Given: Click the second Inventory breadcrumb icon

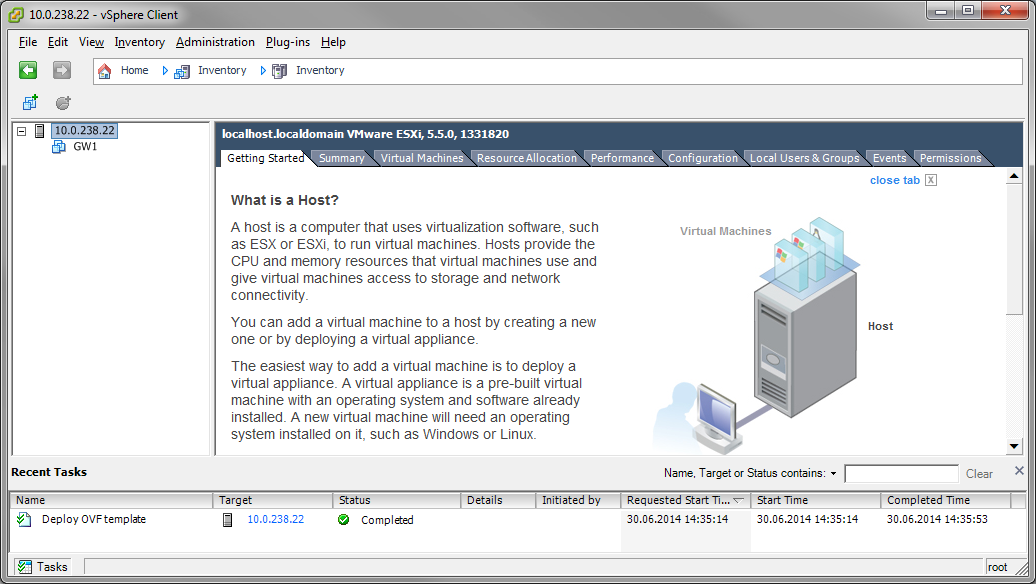Looking at the screenshot, I should (x=279, y=71).
